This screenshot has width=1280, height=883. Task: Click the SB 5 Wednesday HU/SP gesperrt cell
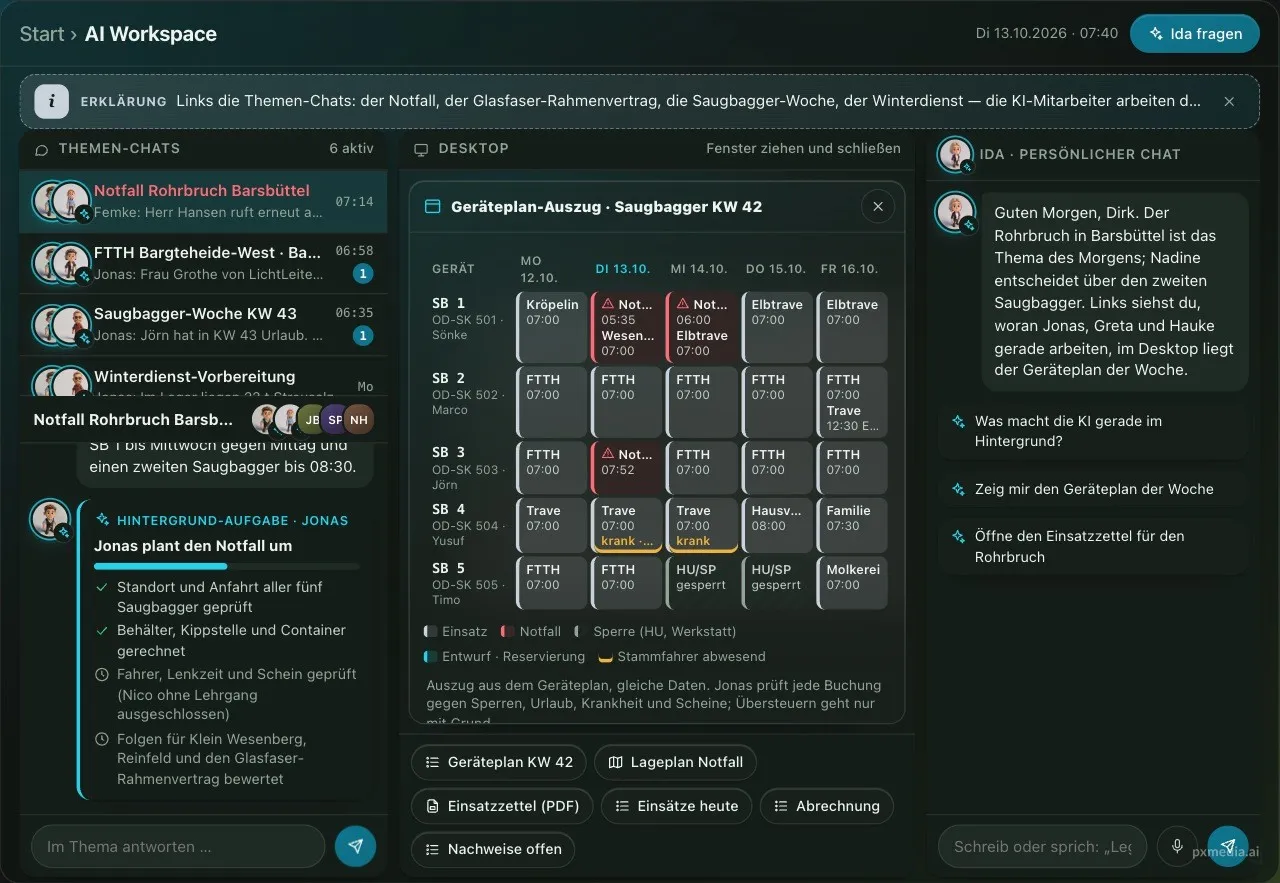pos(702,583)
